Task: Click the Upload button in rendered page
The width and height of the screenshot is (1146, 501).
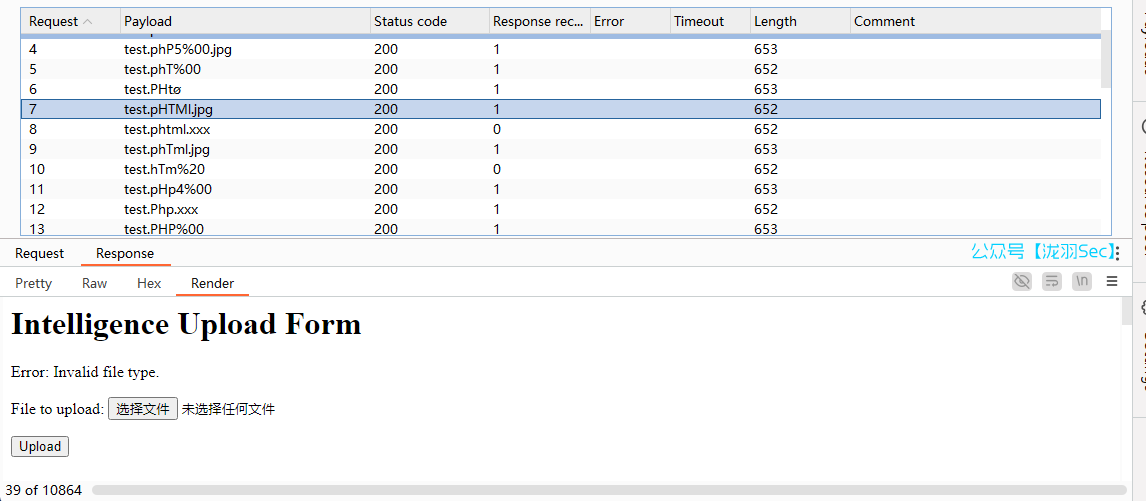Action: tap(40, 446)
